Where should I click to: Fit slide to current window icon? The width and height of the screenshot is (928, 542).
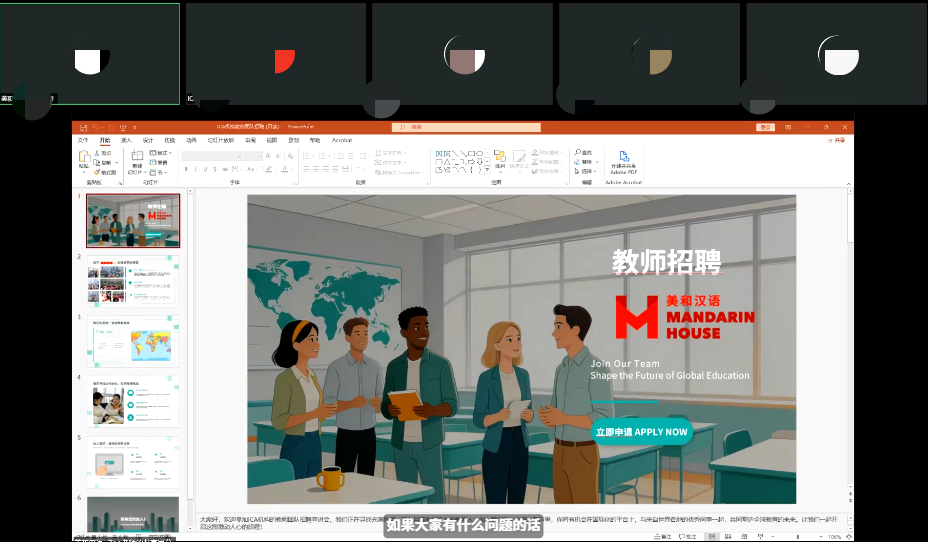pyautogui.click(x=848, y=537)
